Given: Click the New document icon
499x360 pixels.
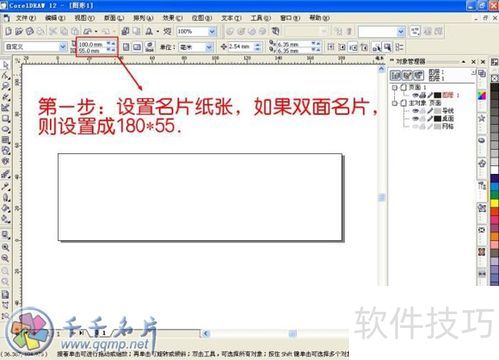Looking at the screenshot, I should click(x=8, y=31).
